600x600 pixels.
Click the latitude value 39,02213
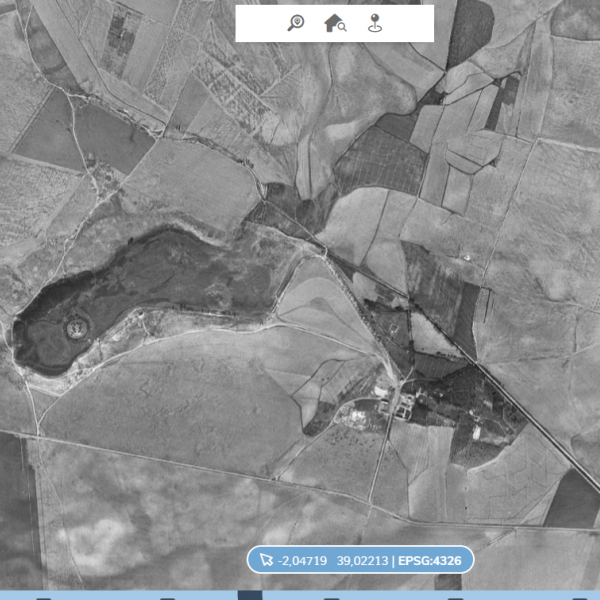pyautogui.click(x=362, y=561)
